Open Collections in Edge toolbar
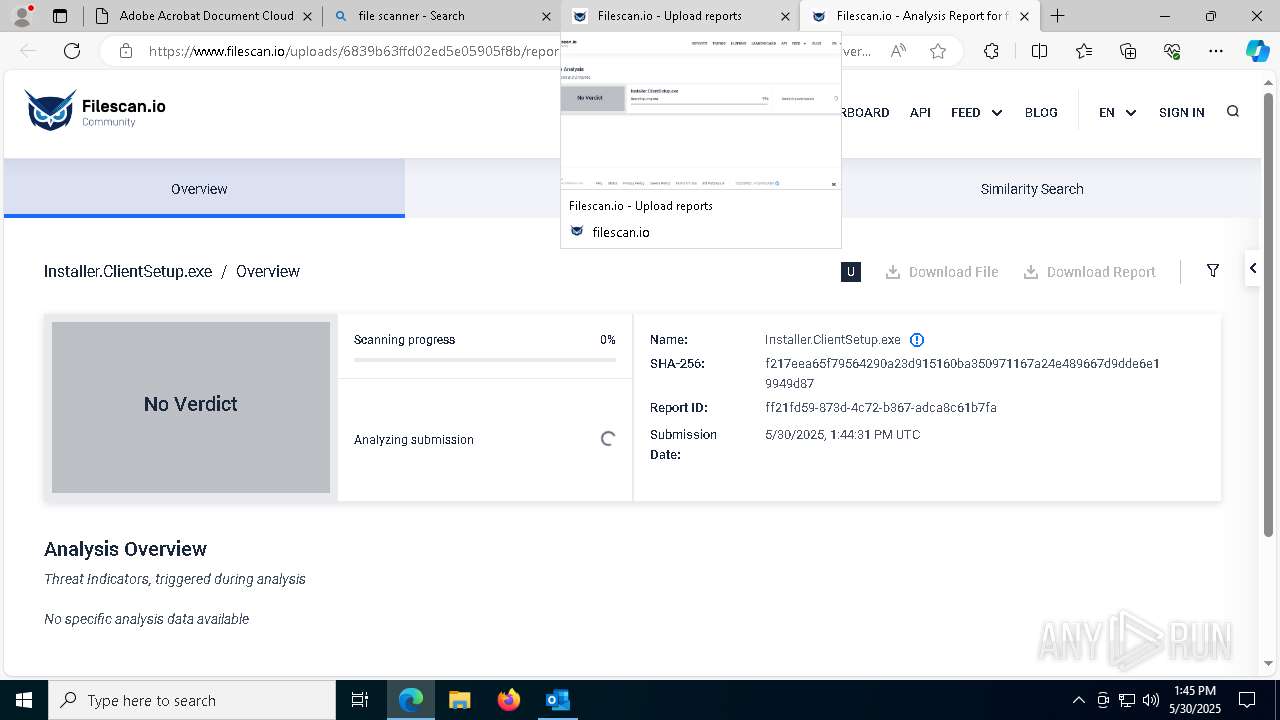The width and height of the screenshot is (1280, 720). coord(1128,51)
